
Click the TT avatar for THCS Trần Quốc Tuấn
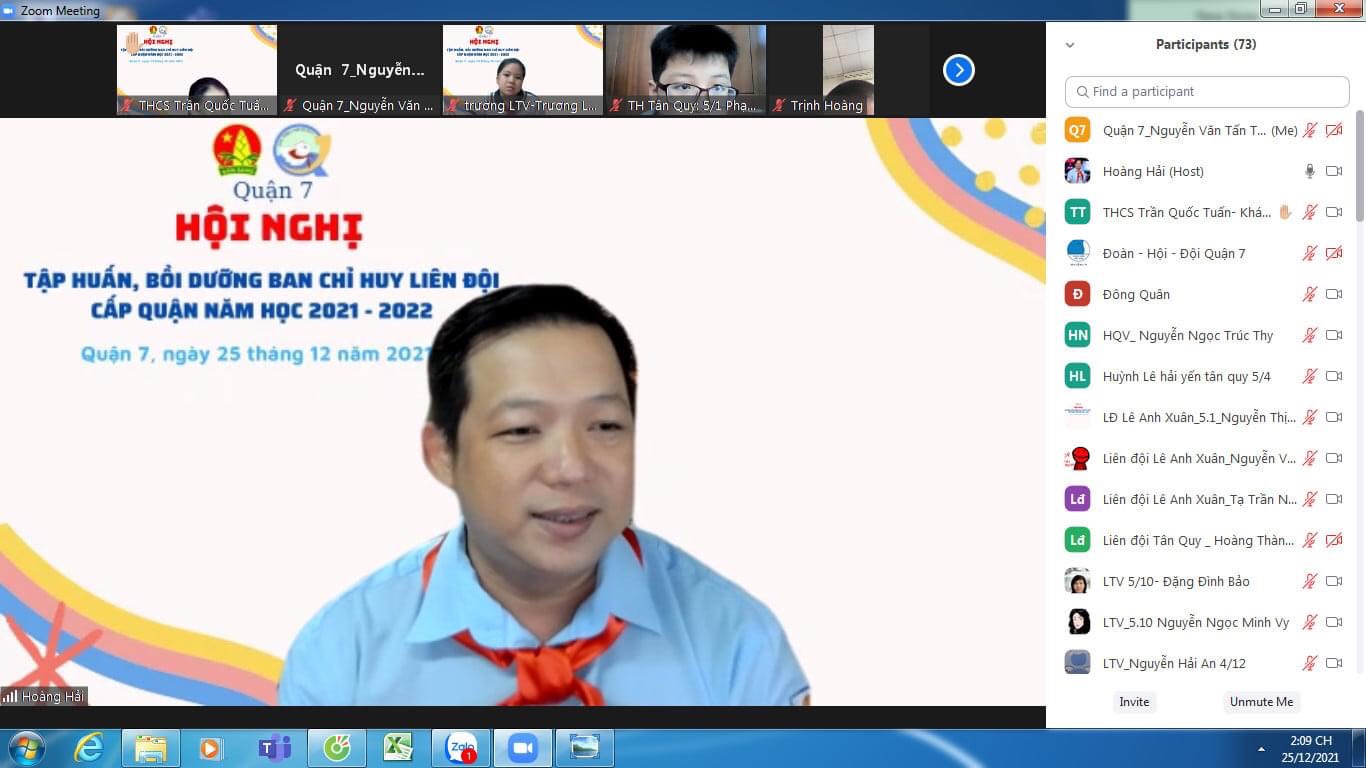point(1077,212)
